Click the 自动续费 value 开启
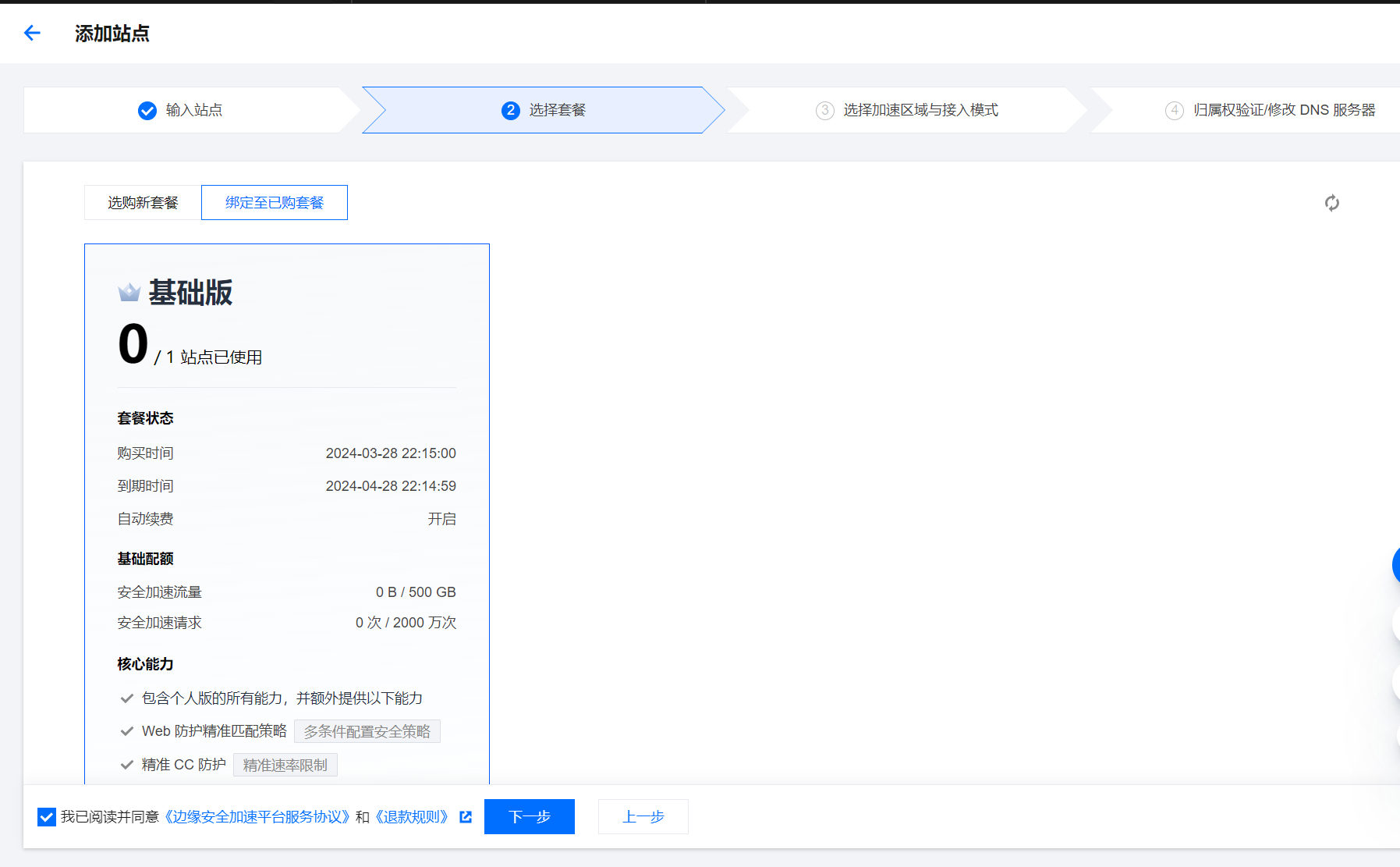1400x867 pixels. (442, 519)
